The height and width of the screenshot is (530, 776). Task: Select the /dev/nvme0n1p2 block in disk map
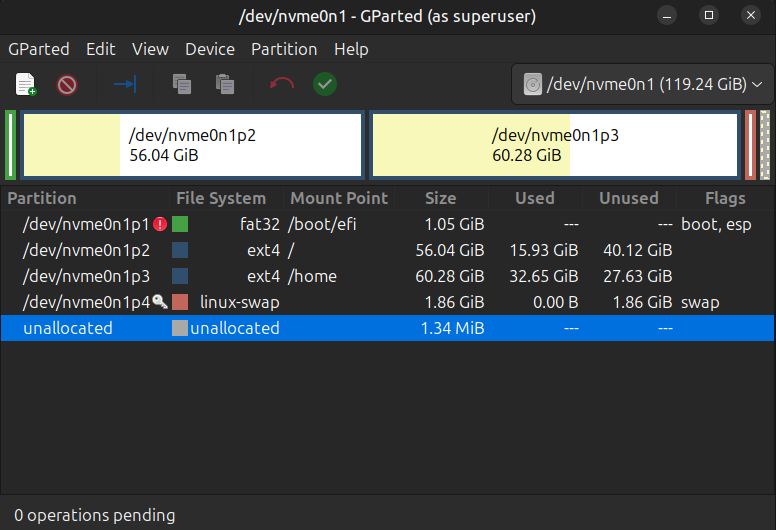click(192, 145)
